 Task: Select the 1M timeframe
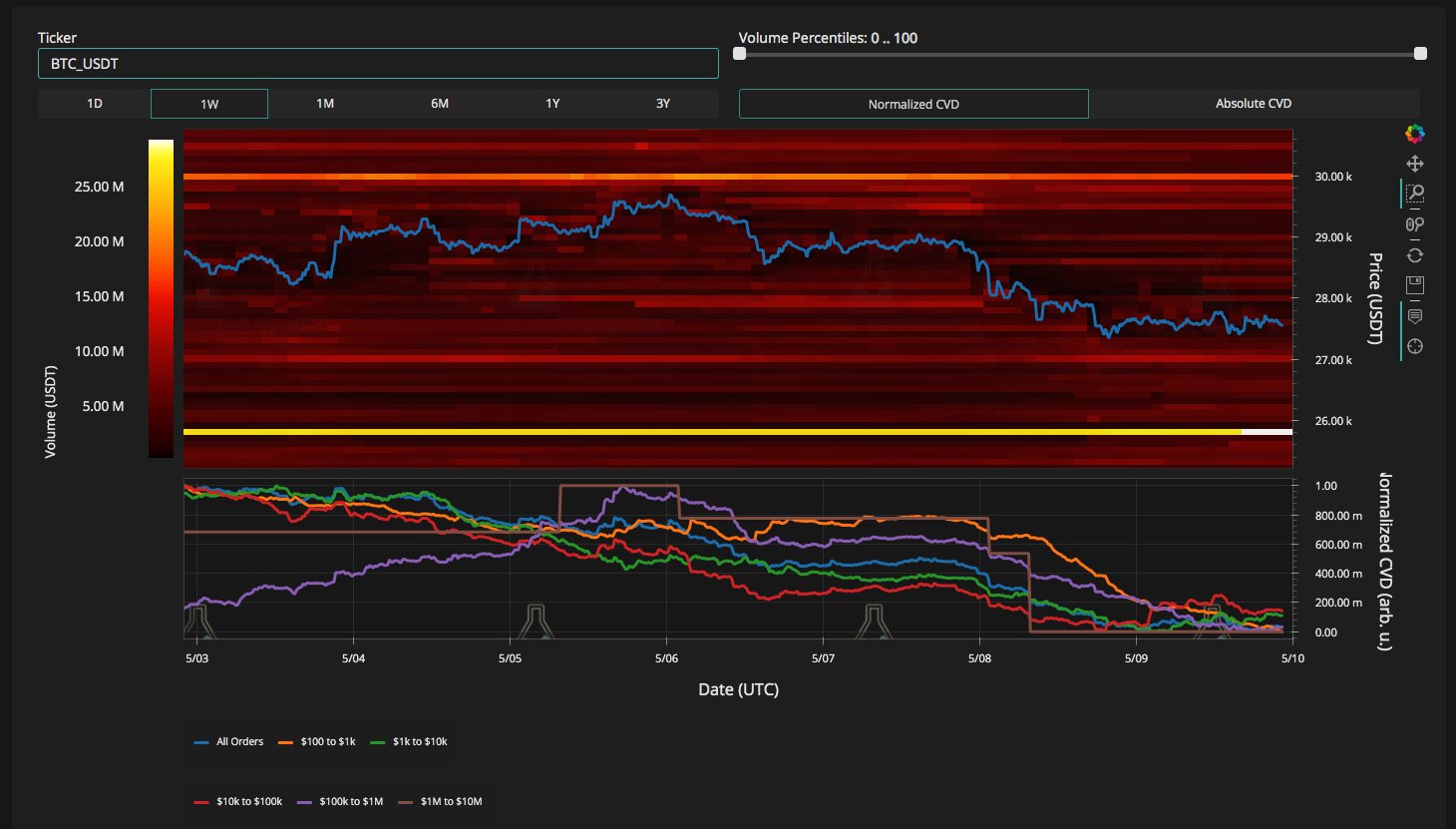coord(323,103)
